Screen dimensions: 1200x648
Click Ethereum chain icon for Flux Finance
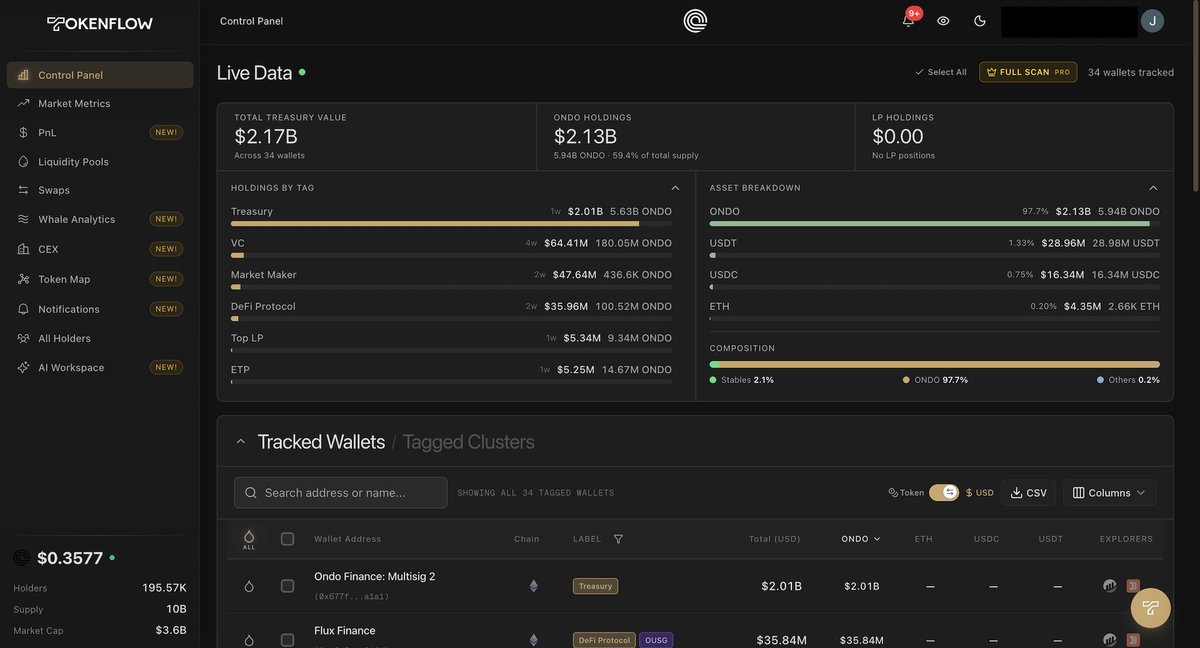pos(533,640)
